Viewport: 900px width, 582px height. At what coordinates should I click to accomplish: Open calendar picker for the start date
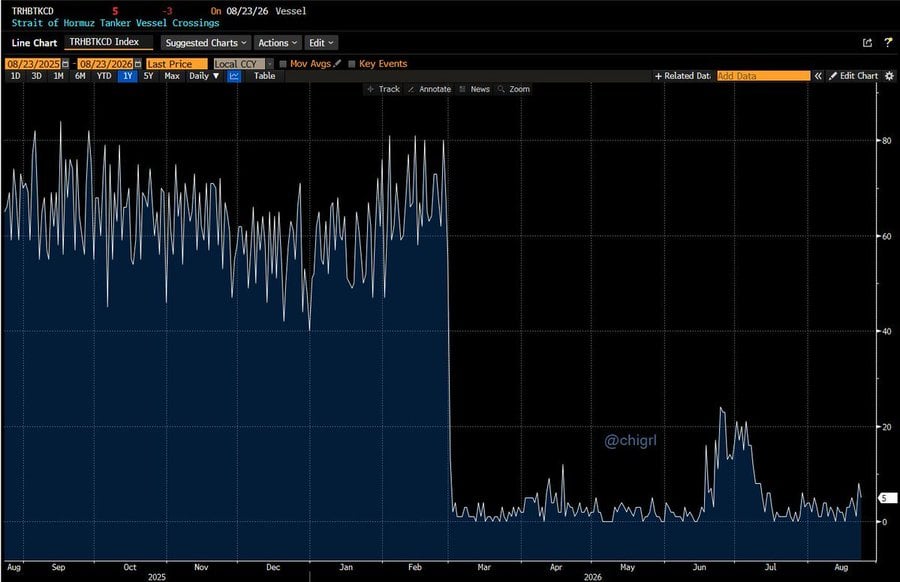[65, 64]
